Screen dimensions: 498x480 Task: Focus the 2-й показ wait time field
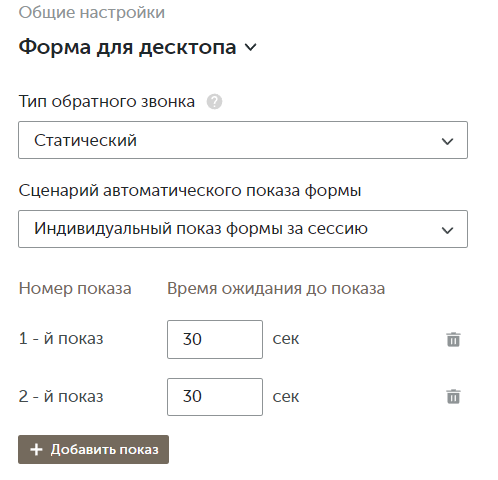(215, 397)
